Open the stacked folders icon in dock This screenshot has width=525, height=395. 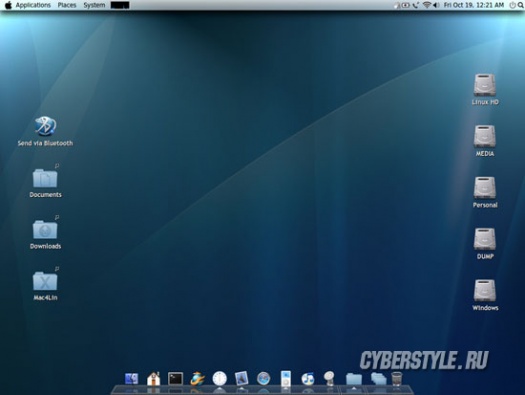378,379
